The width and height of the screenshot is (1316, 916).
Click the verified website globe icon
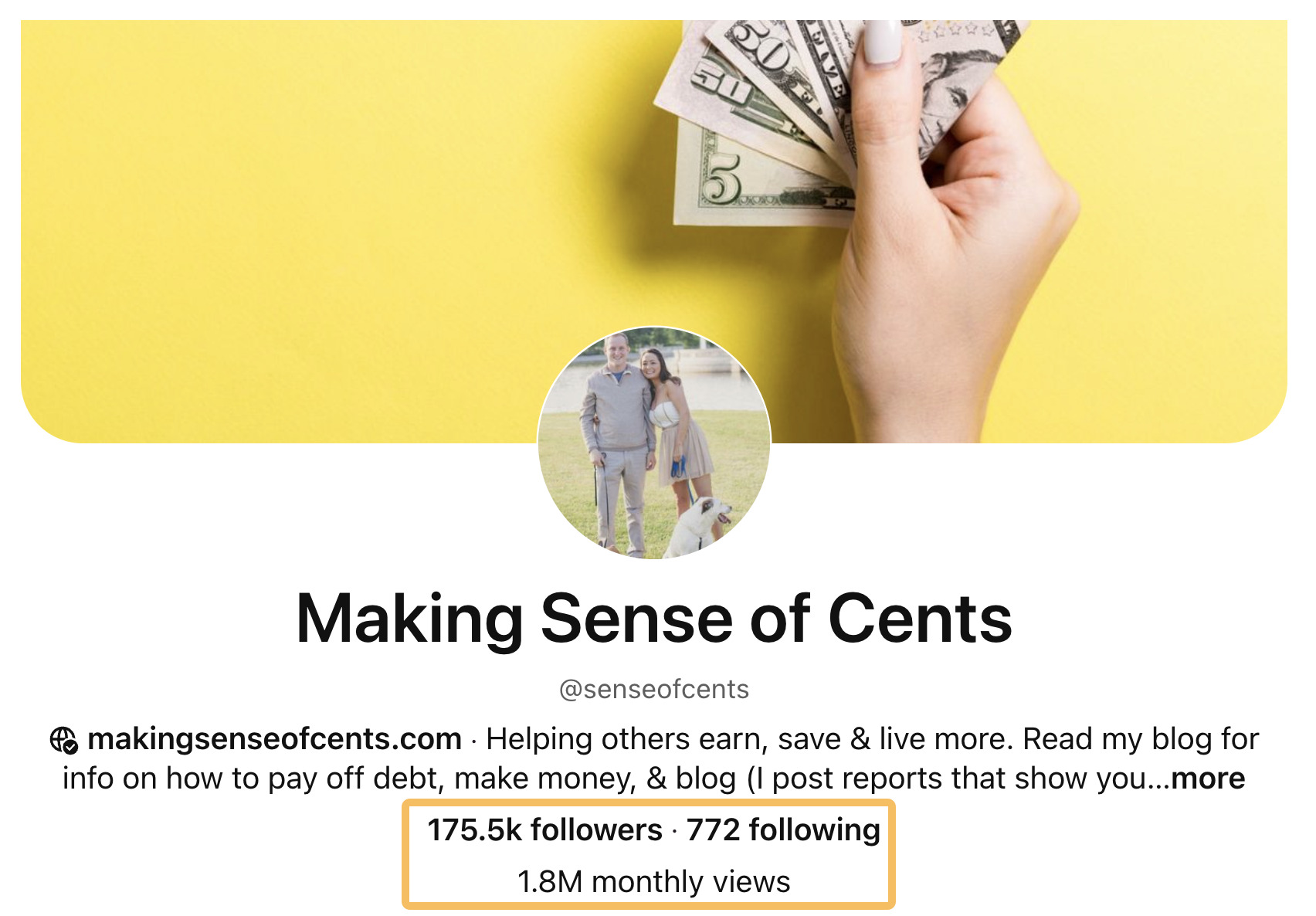point(60,739)
